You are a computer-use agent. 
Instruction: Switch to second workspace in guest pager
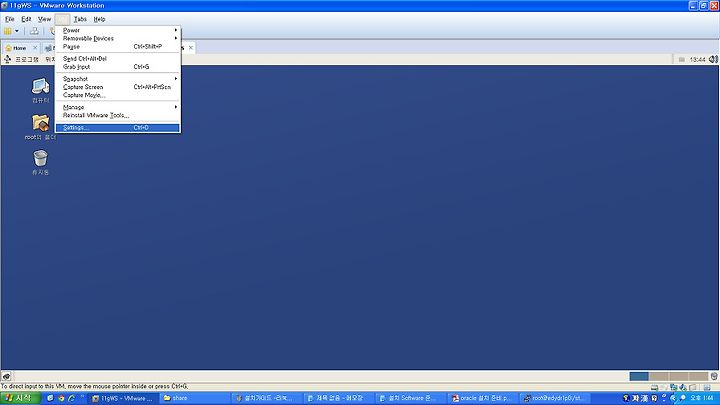658,377
